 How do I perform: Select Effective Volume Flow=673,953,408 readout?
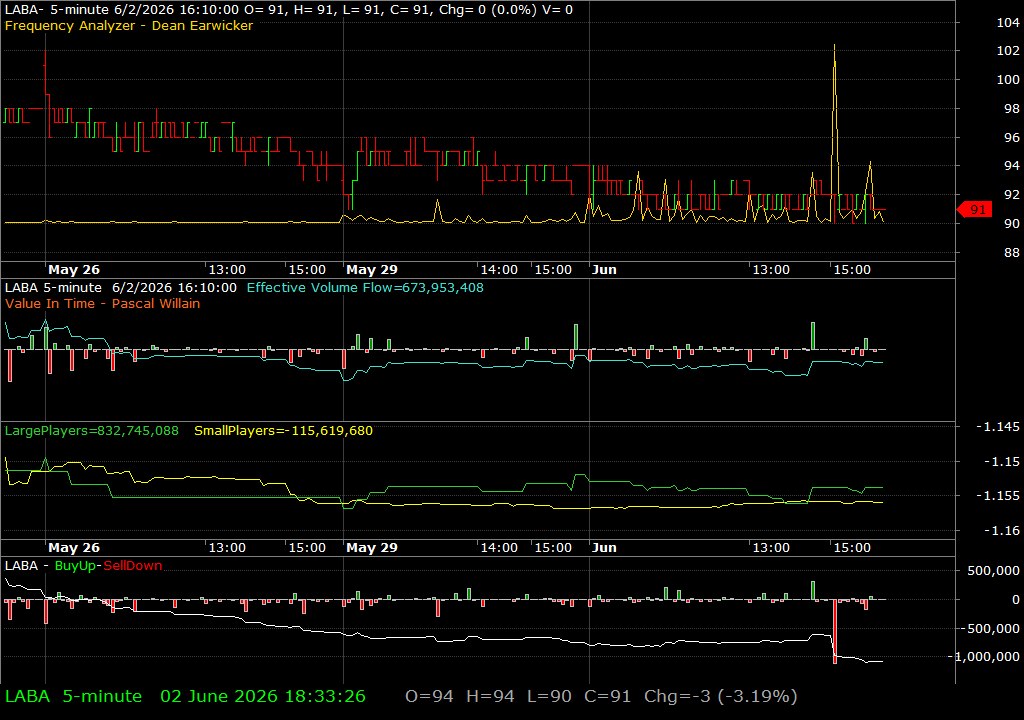tap(365, 287)
